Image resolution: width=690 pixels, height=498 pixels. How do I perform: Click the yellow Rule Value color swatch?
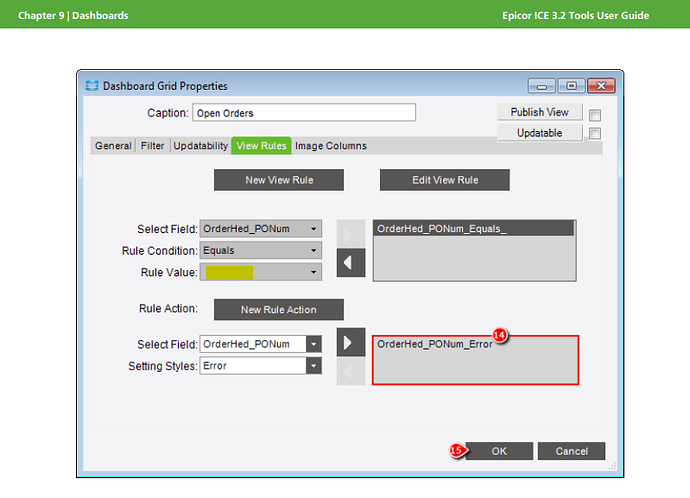(x=229, y=272)
